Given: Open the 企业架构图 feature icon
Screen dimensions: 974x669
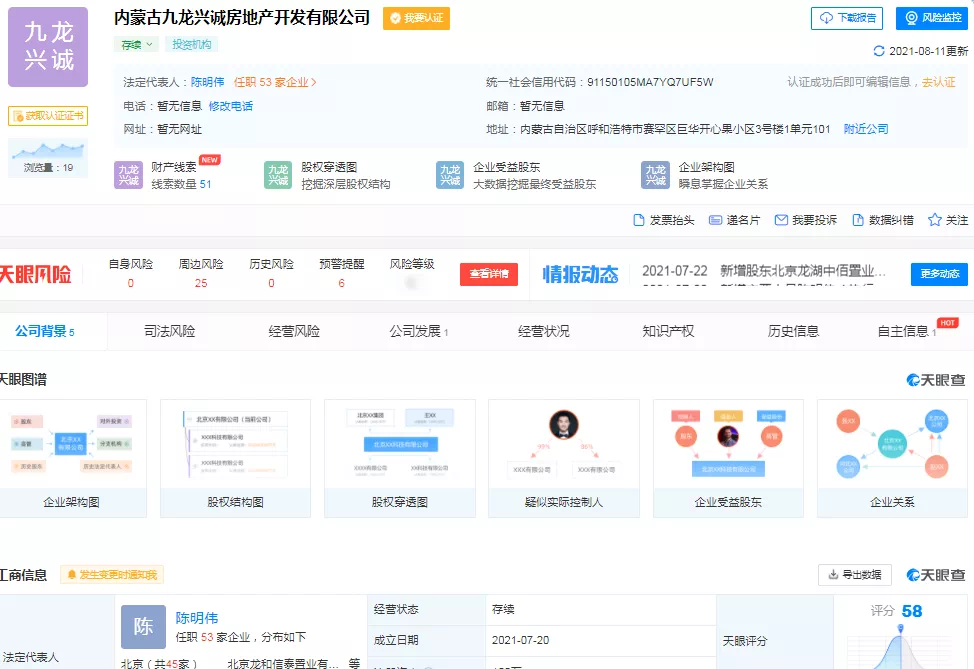Looking at the screenshot, I should click(656, 176).
